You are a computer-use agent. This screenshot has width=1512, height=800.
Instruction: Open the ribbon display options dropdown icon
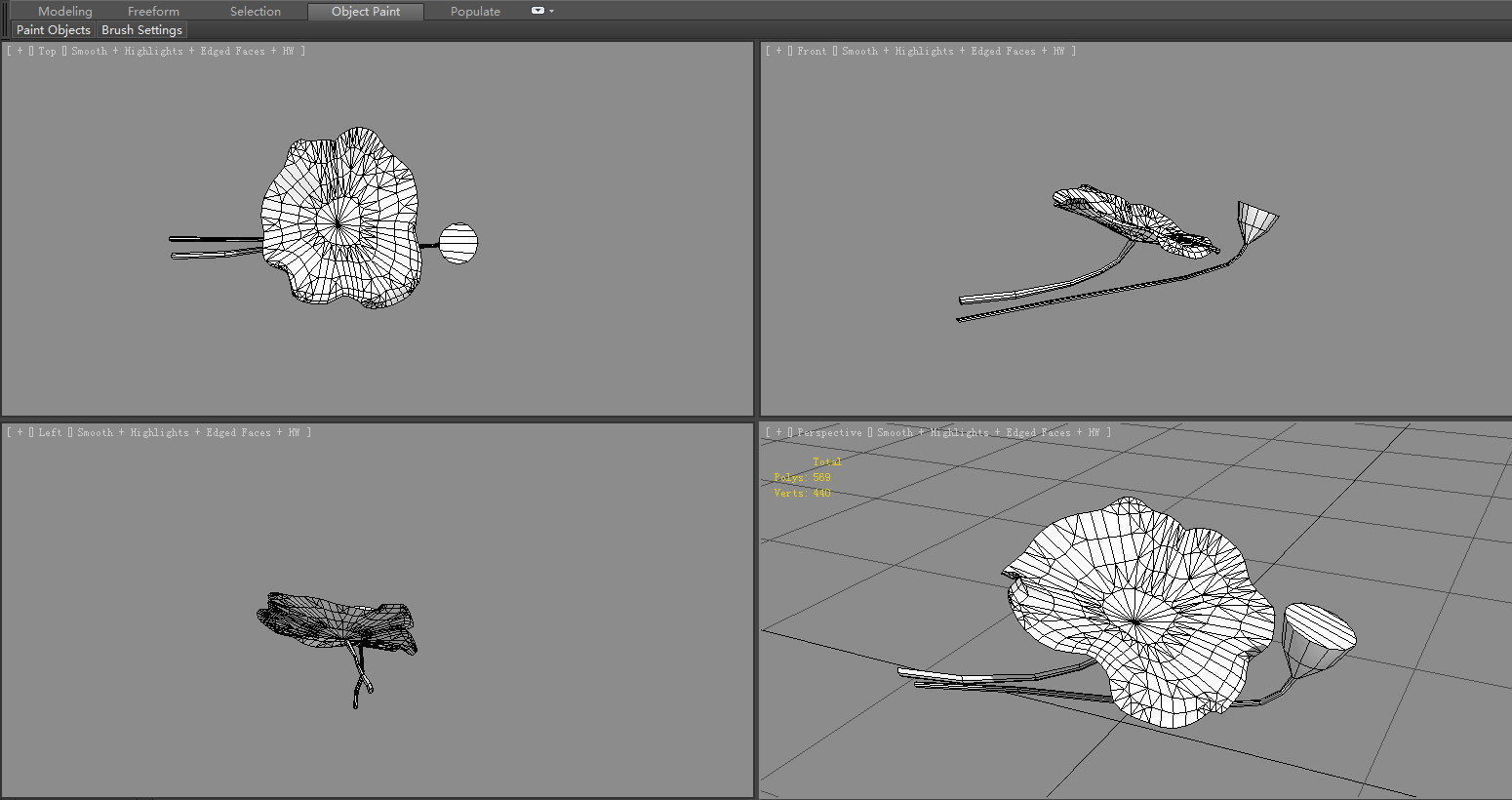pos(541,11)
